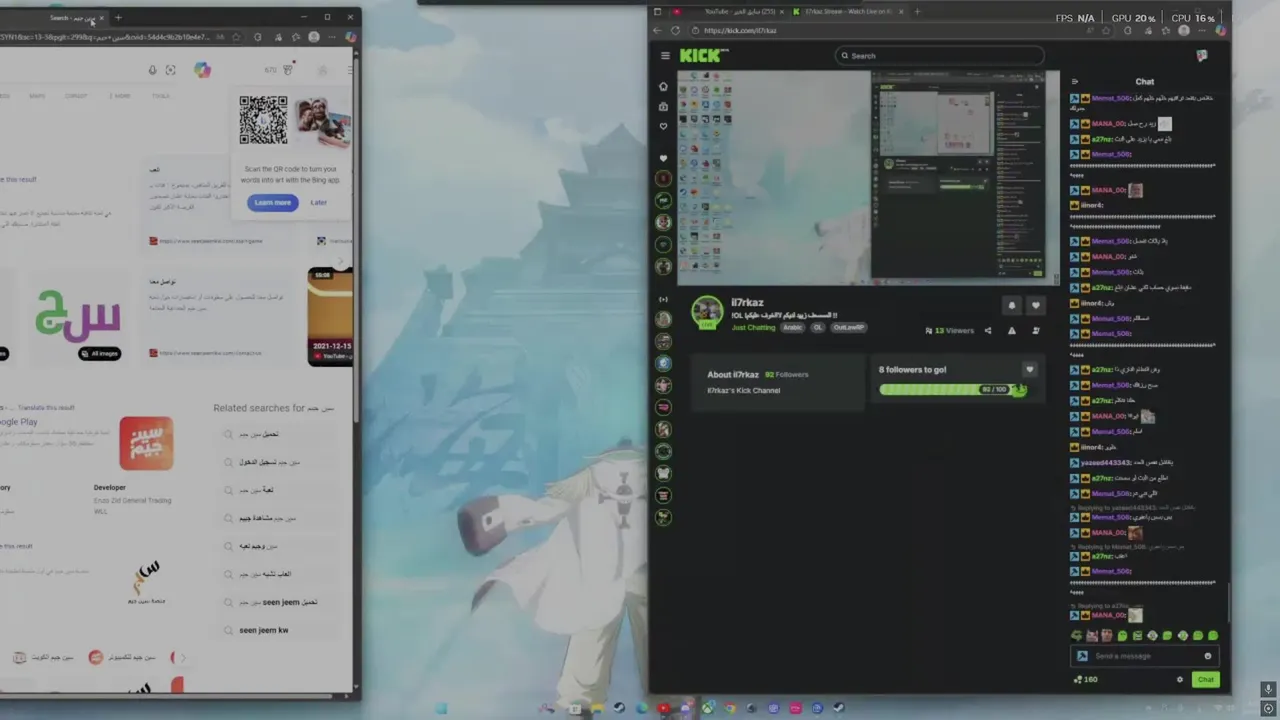
Task: Click the icon right of the report triangle
Action: click(x=1035, y=331)
